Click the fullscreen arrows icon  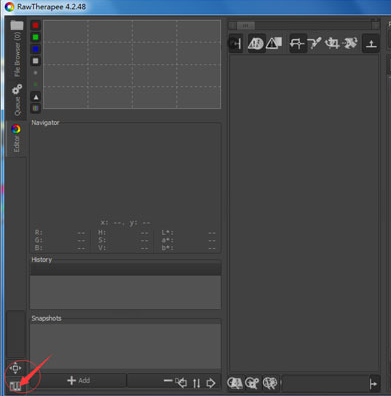[15, 368]
